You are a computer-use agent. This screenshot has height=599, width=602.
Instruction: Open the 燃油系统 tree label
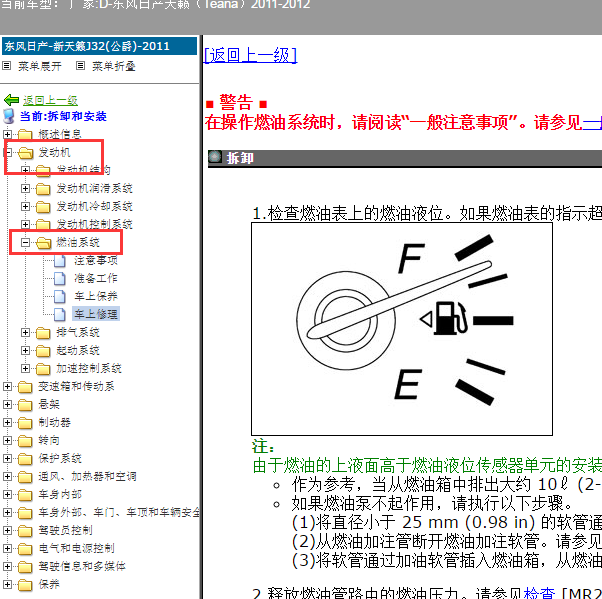[78, 242]
